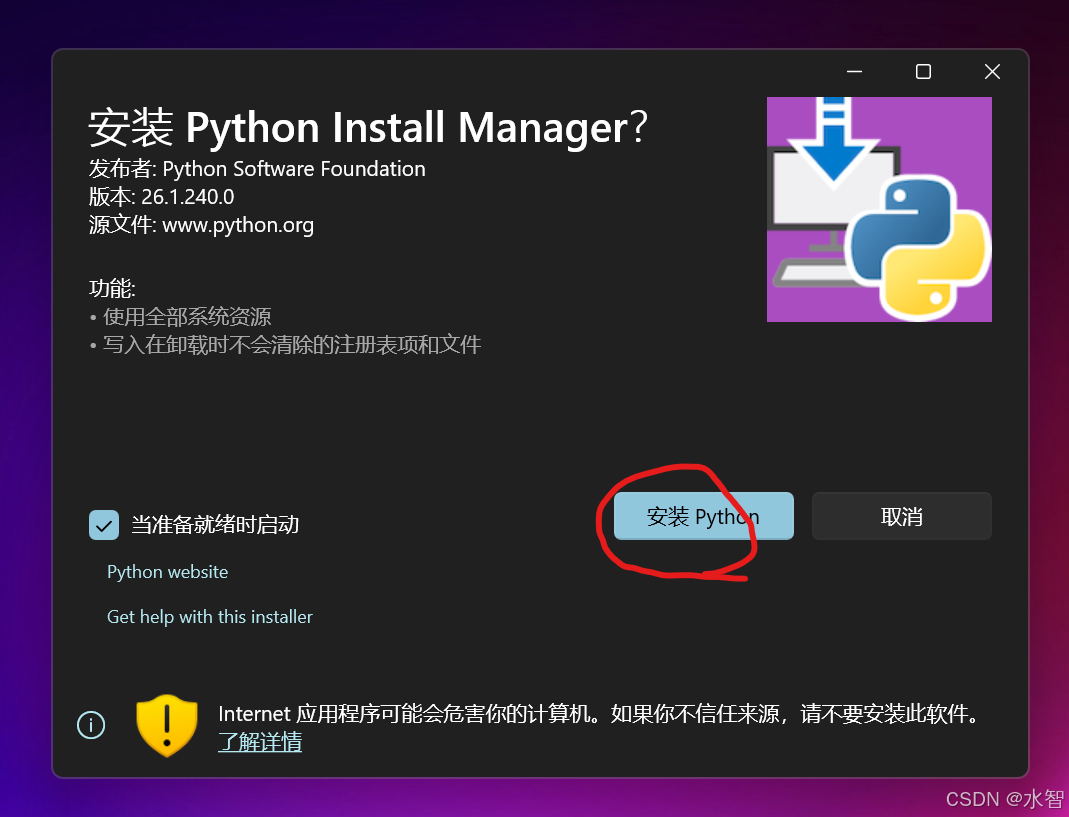Cancel installation with the 取消 button
Viewport: 1069px width, 817px height.
901,516
